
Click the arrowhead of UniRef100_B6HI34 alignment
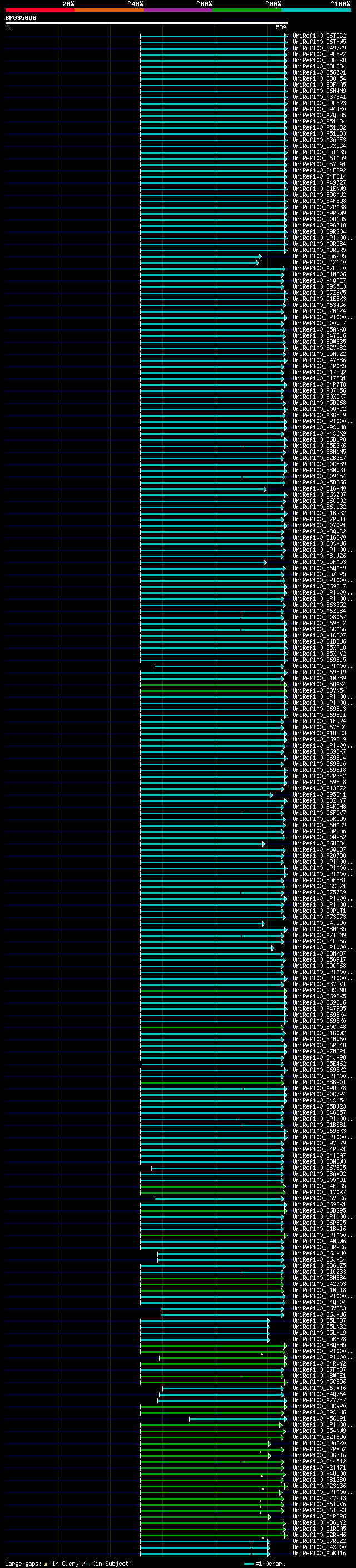(x=264, y=844)
